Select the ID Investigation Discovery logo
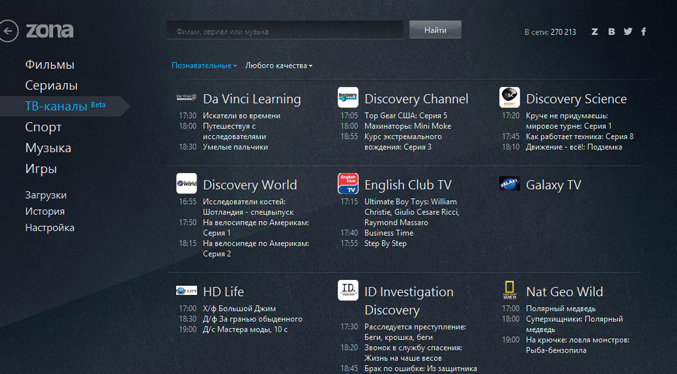Viewport: 677px width, 374px height. tap(348, 290)
